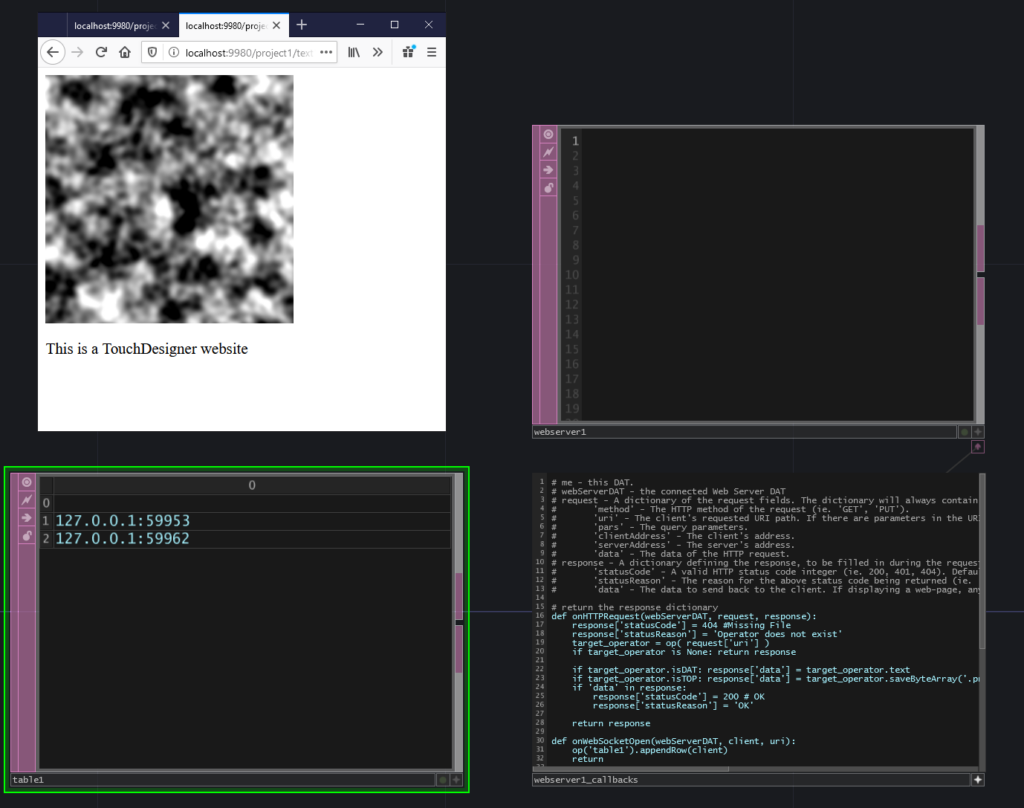1024x808 pixels.
Task: Click the plus button on table1
Action: point(456,780)
